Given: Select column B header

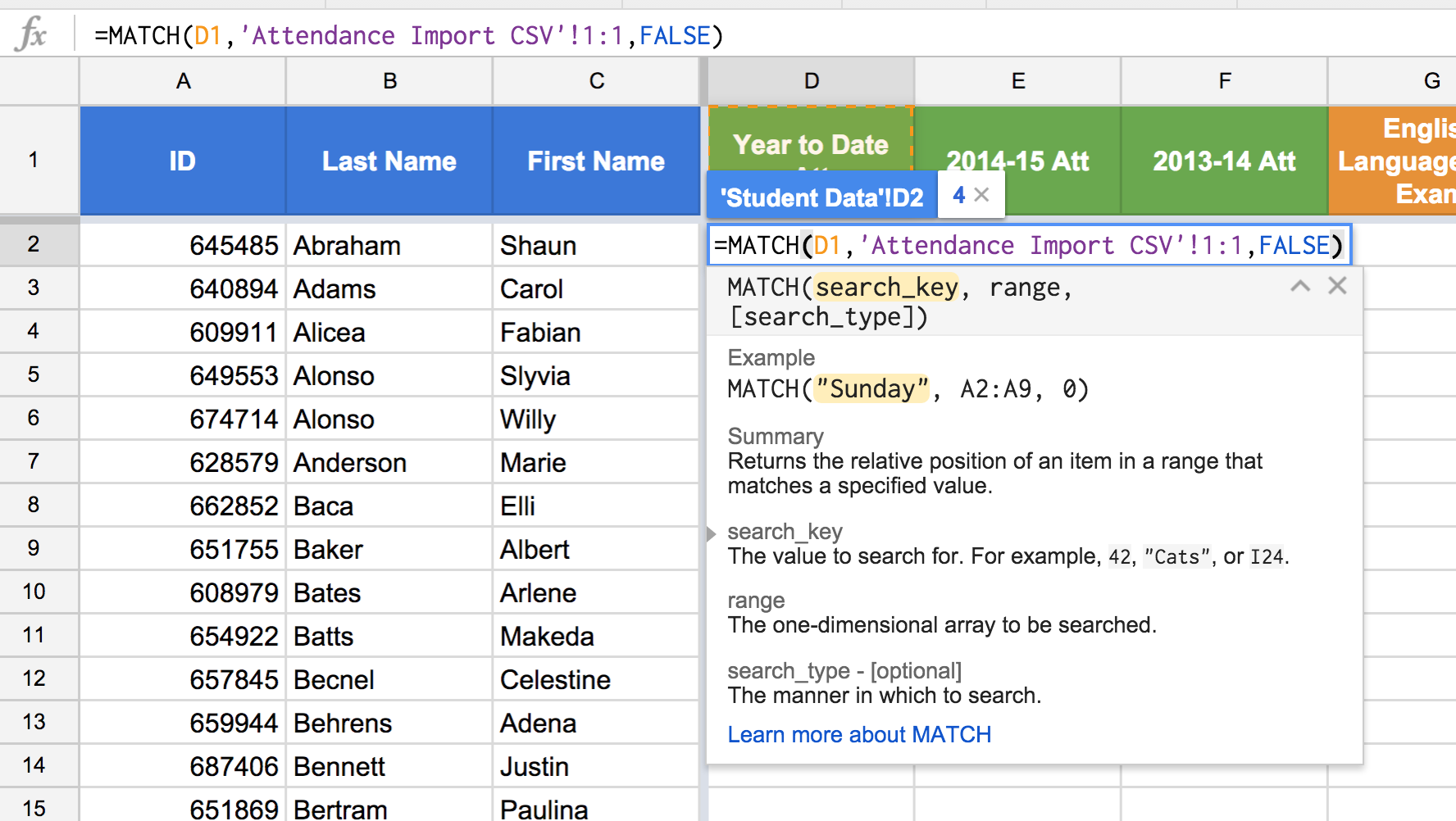Looking at the screenshot, I should [x=389, y=81].
